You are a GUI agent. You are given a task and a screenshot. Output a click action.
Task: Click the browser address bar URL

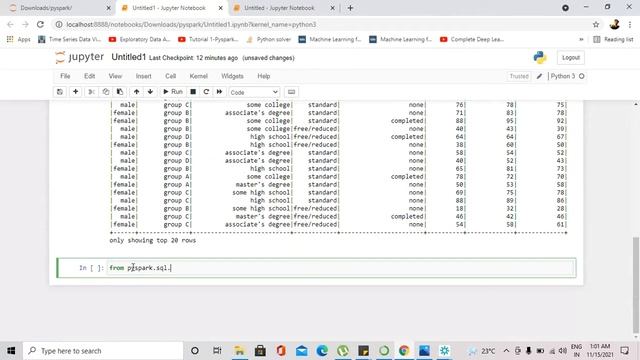click(191, 24)
